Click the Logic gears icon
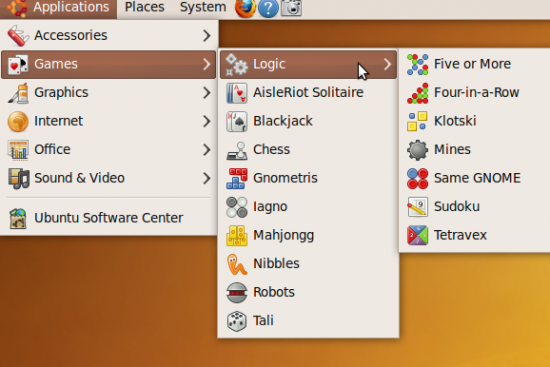 (236, 64)
